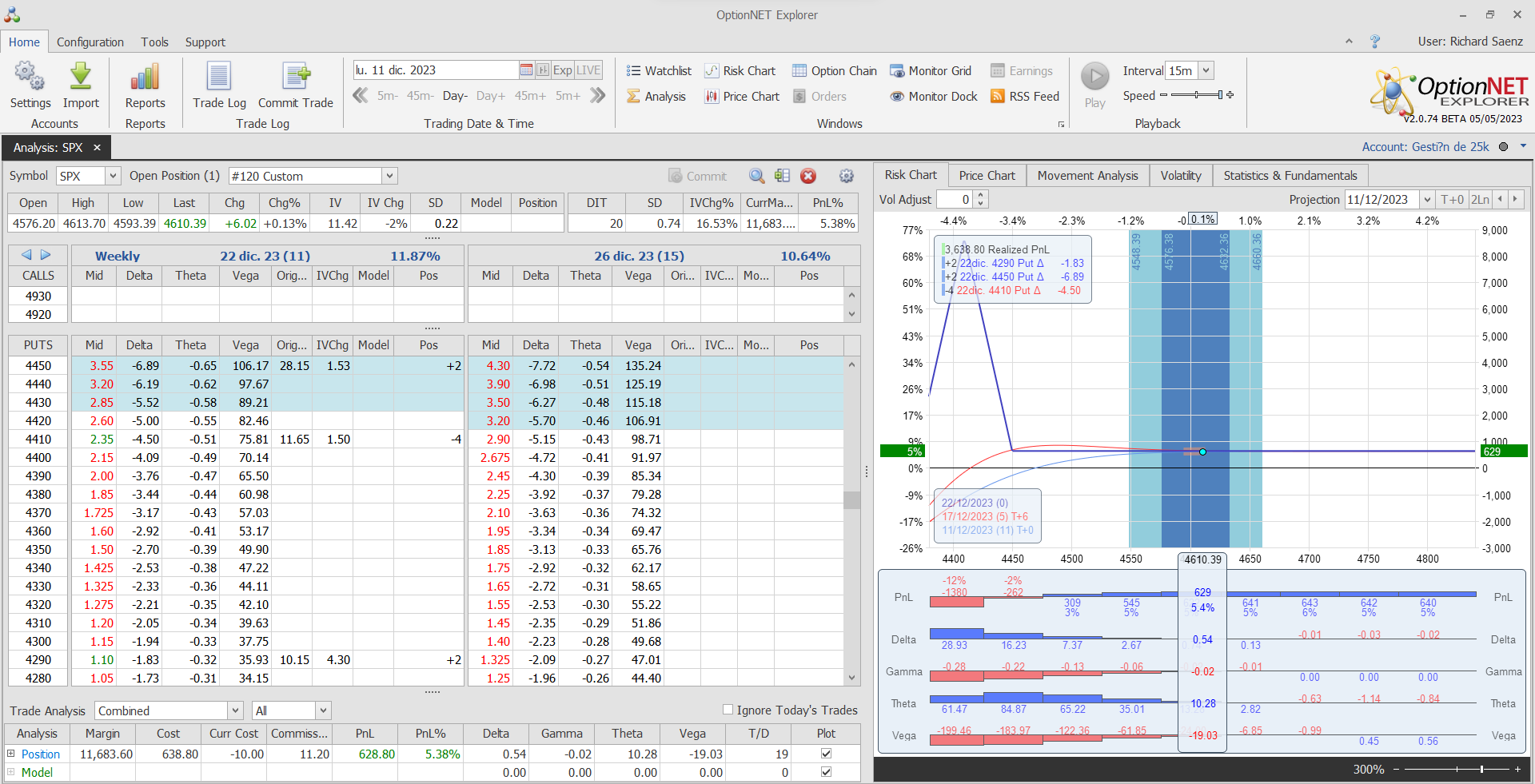
Task: Open the Option Chain window
Action: tap(835, 71)
